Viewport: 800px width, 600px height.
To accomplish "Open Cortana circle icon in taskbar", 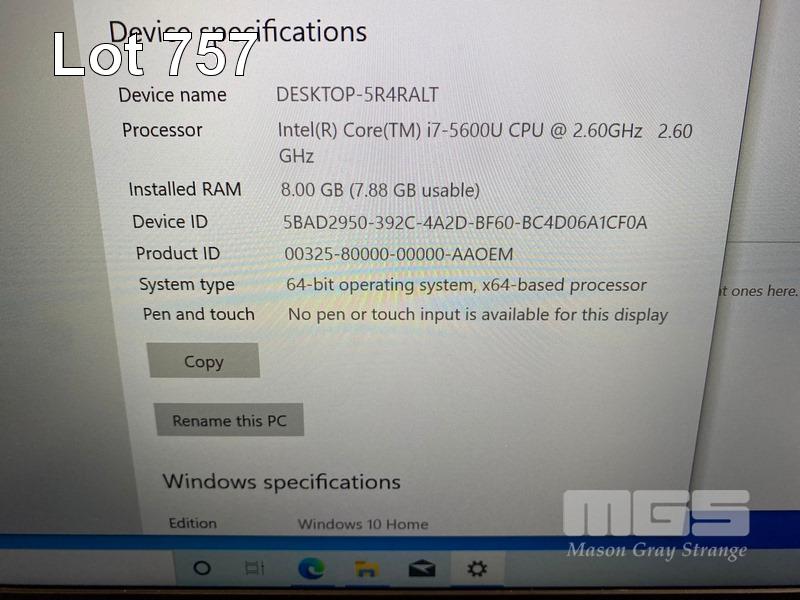I will (202, 567).
